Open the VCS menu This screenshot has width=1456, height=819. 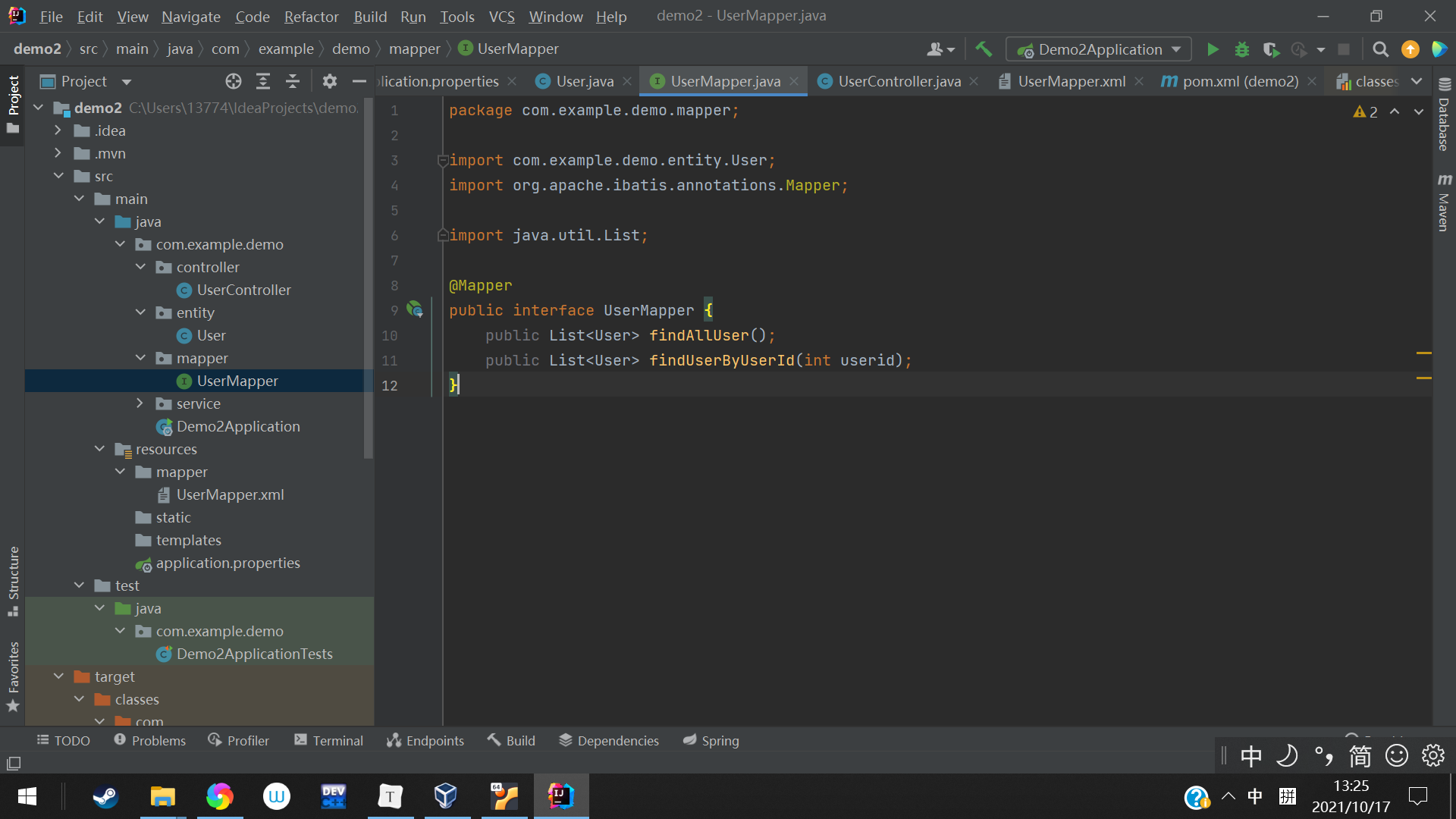click(501, 16)
